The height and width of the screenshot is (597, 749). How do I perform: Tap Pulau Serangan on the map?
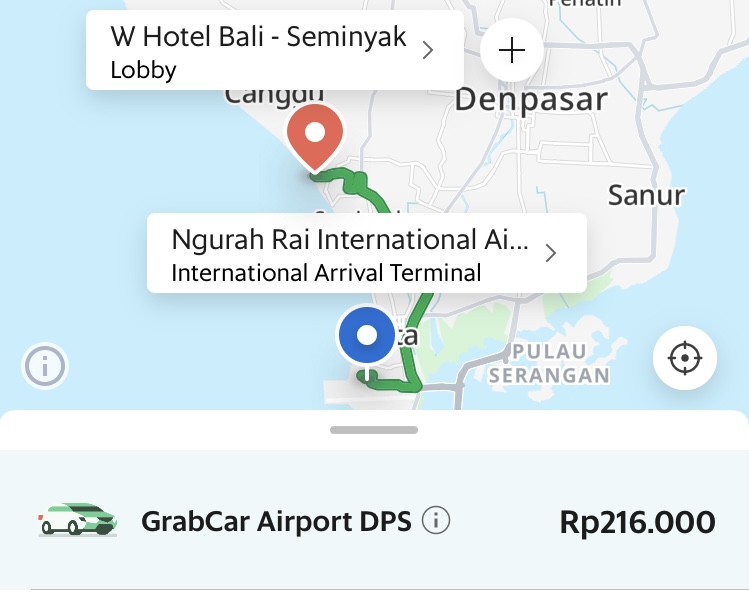(x=549, y=364)
